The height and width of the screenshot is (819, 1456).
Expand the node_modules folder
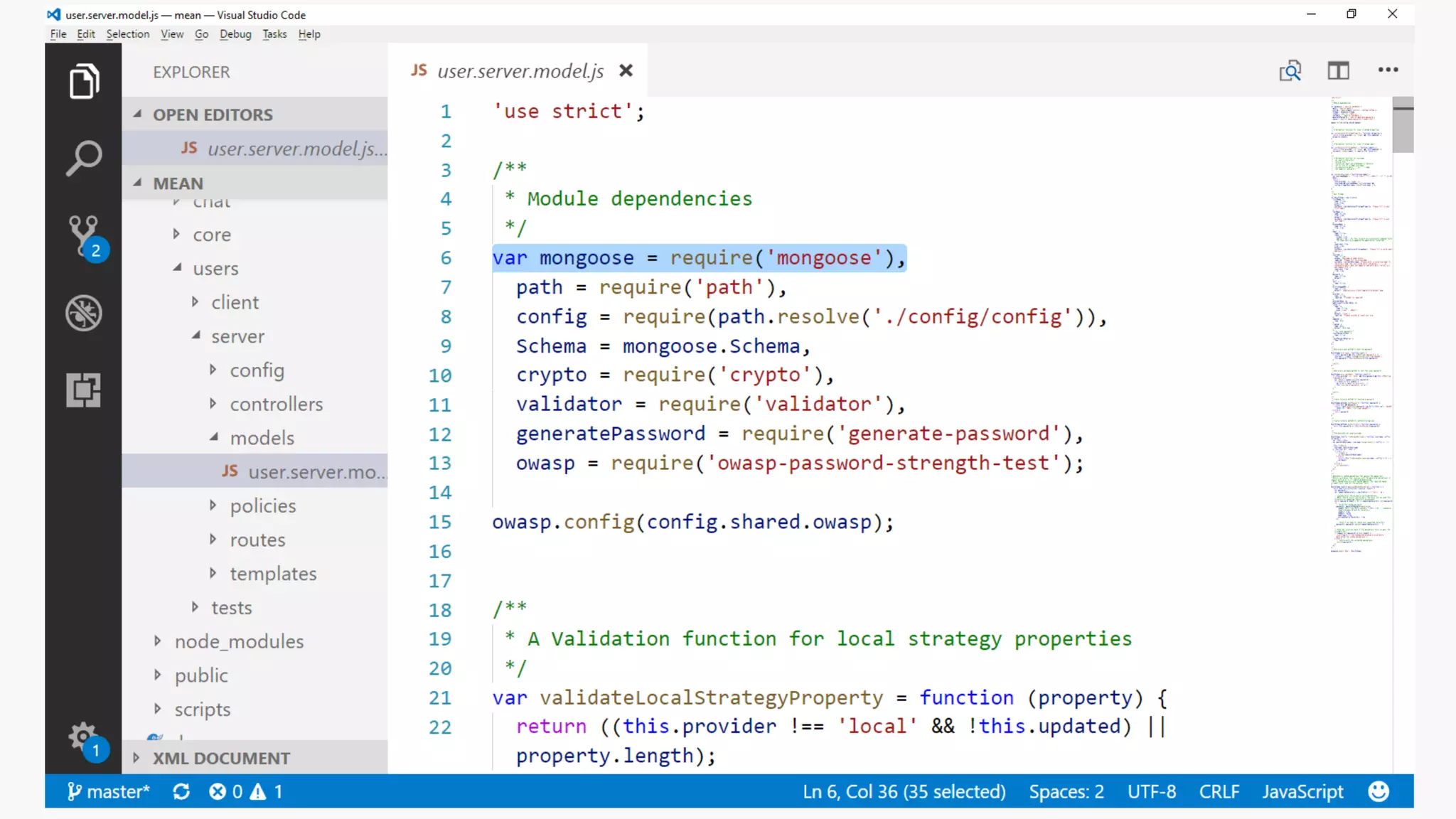coord(239,641)
